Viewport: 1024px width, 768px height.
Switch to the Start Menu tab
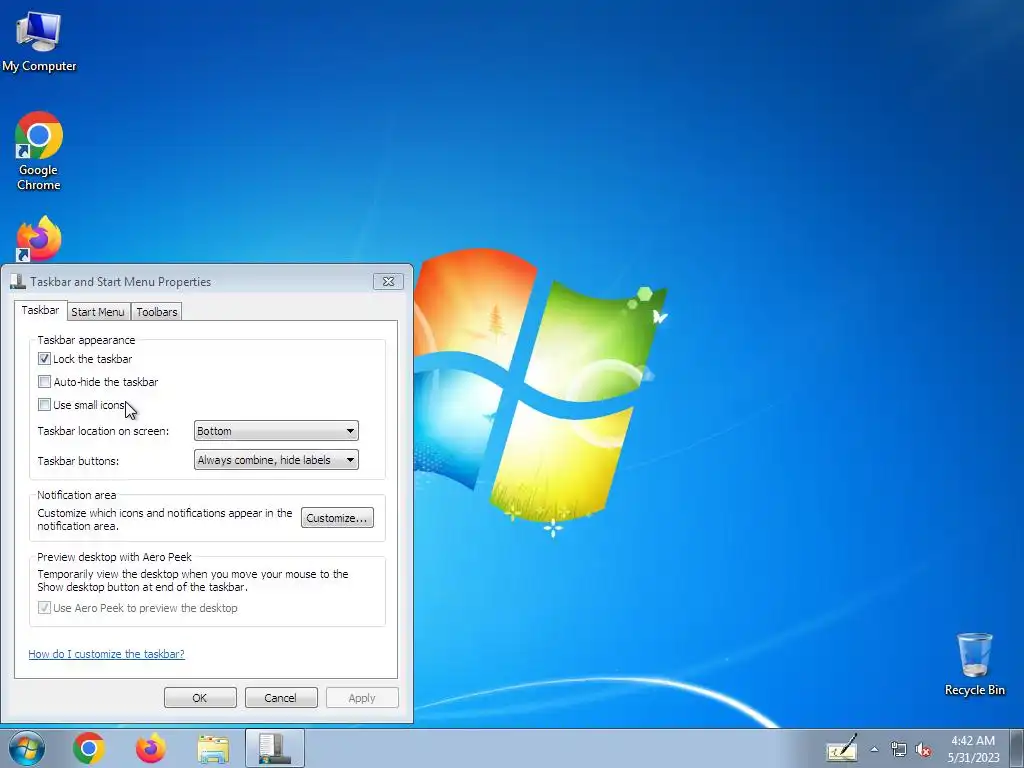98,312
